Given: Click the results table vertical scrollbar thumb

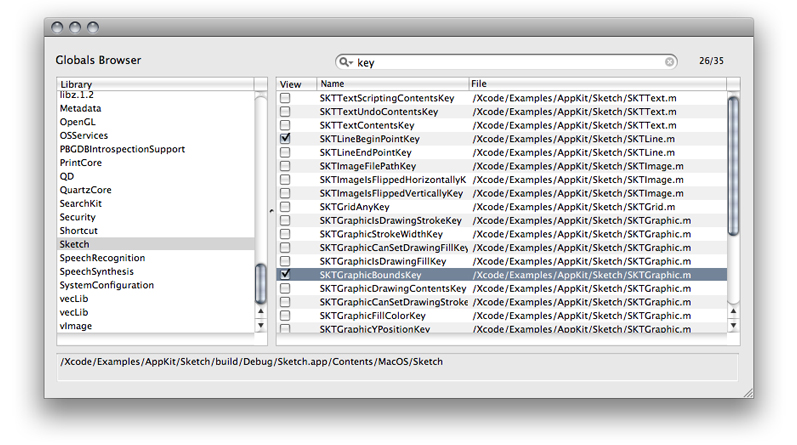Looking at the screenshot, I should pos(733,165).
